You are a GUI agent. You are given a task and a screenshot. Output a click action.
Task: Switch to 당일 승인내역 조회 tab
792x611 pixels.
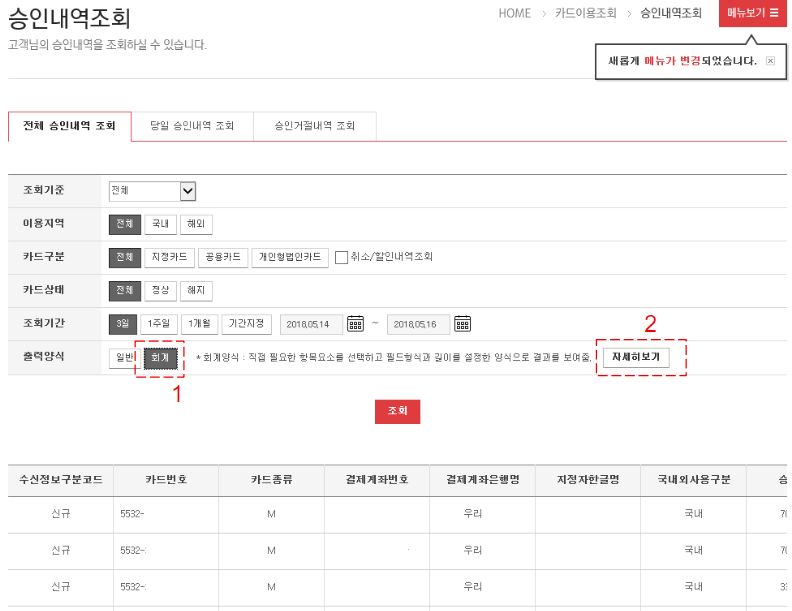192,126
